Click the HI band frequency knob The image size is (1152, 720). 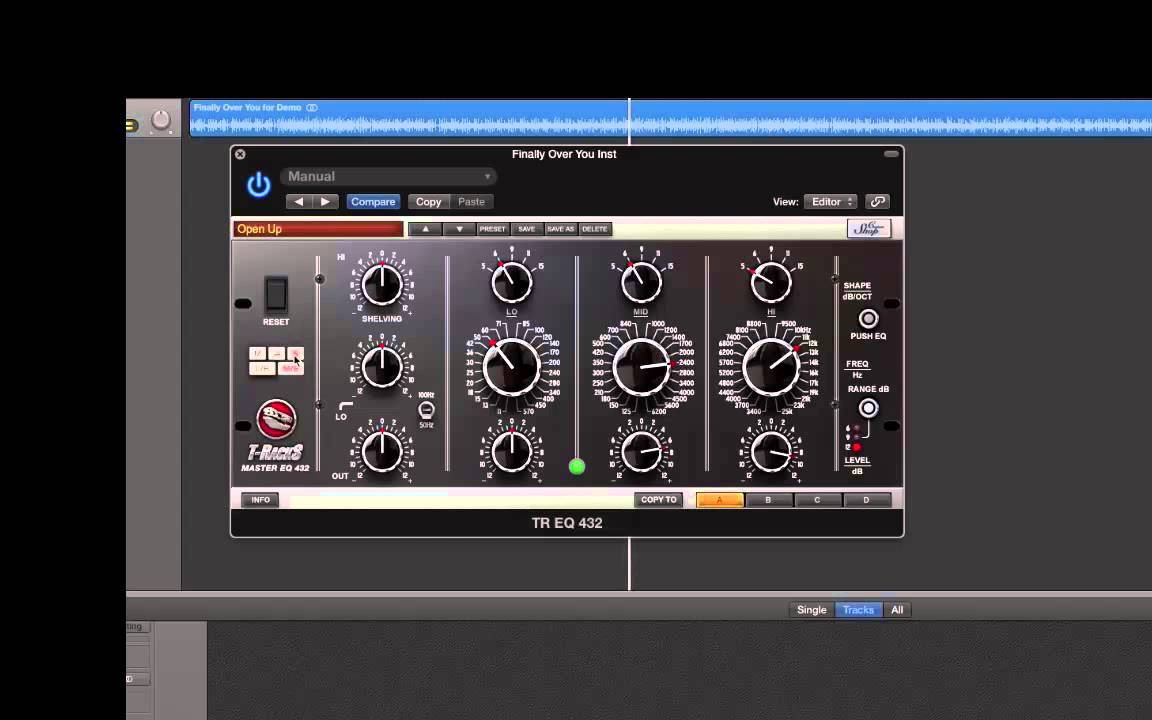pyautogui.click(x=771, y=367)
